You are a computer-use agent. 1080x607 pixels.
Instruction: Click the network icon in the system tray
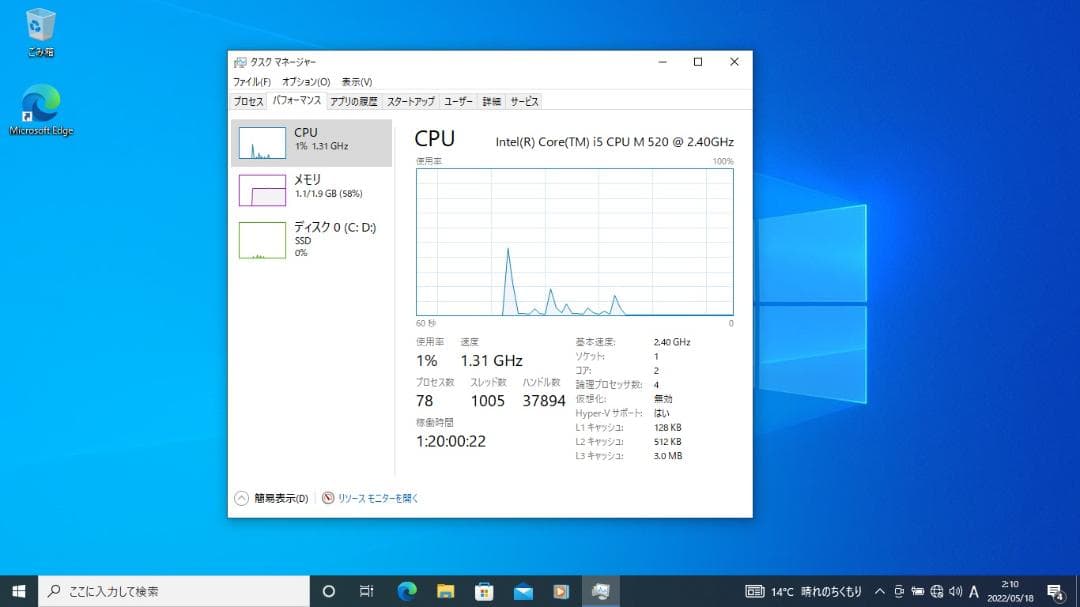[937, 591]
